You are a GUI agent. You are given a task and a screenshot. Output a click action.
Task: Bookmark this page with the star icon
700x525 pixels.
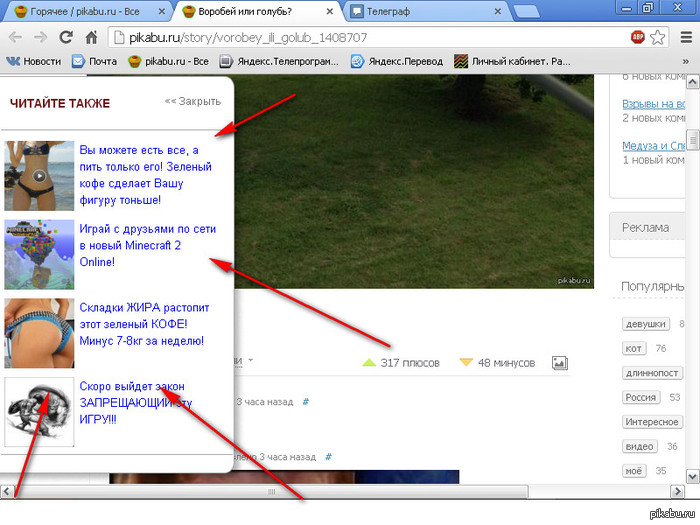pyautogui.click(x=658, y=38)
